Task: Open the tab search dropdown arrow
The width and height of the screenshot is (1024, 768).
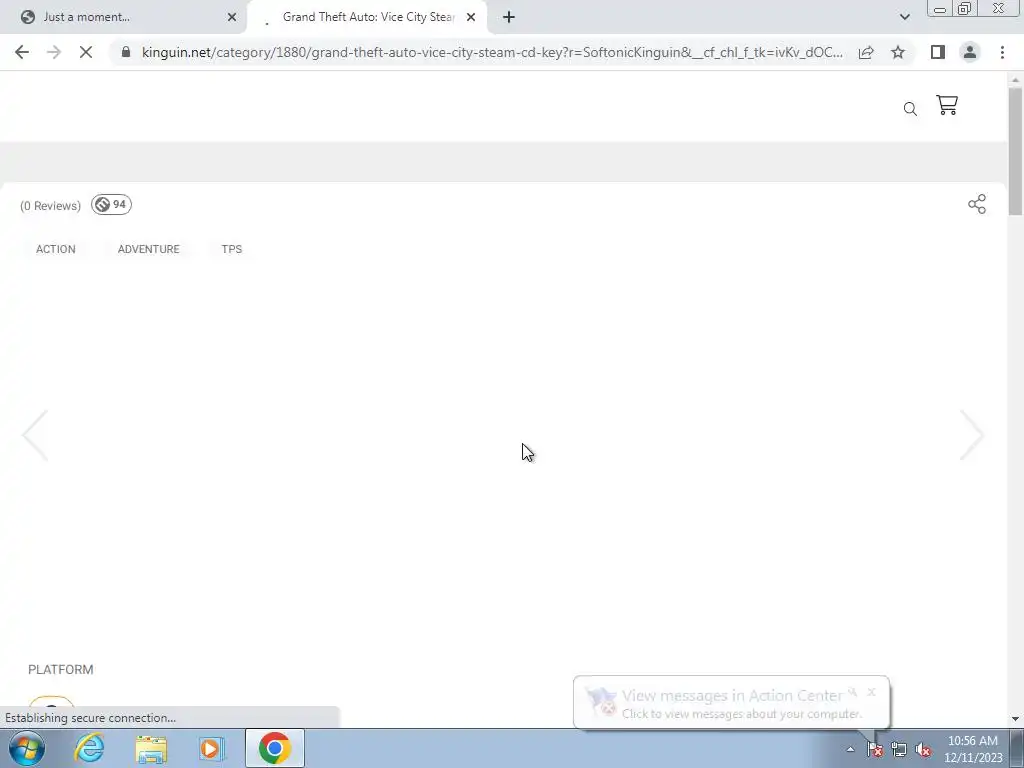Action: pos(904,17)
